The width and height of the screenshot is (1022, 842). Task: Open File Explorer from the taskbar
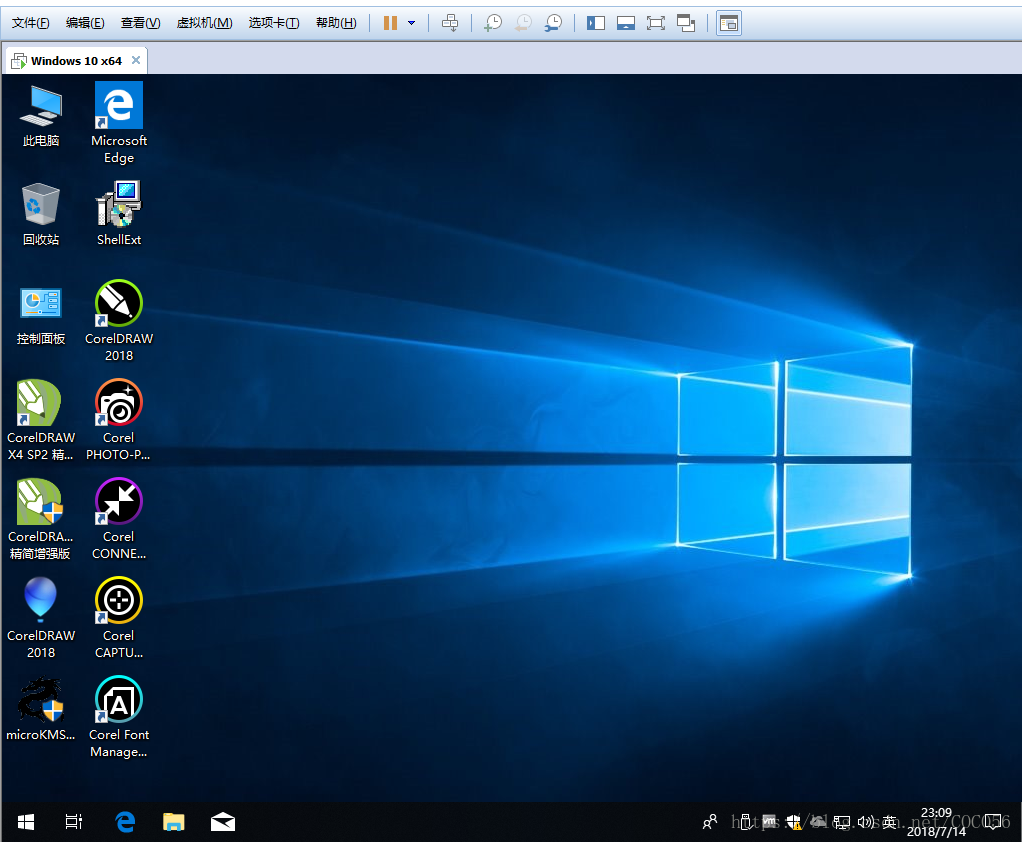tap(173, 822)
